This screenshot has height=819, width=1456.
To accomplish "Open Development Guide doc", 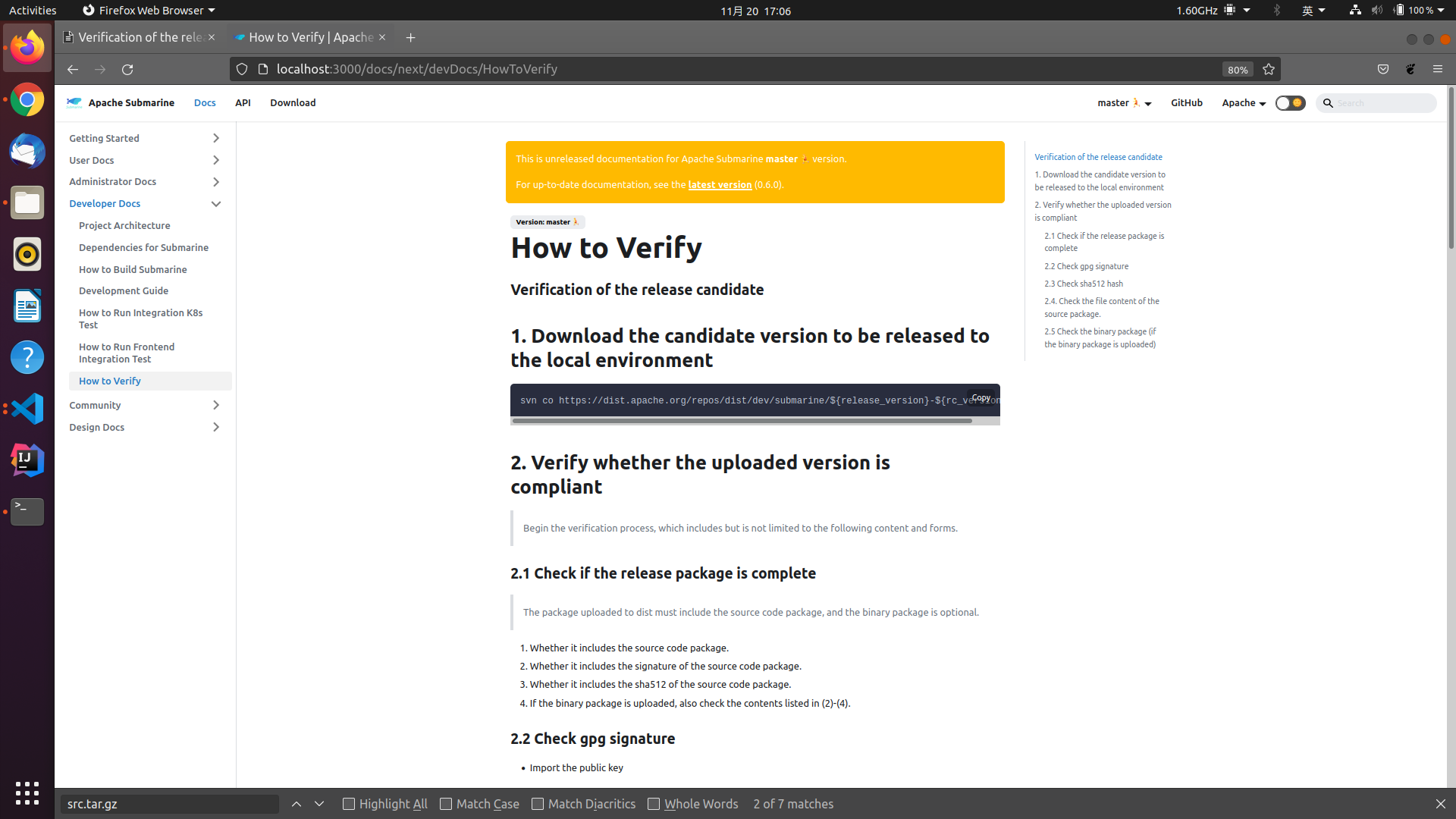I will tap(124, 290).
